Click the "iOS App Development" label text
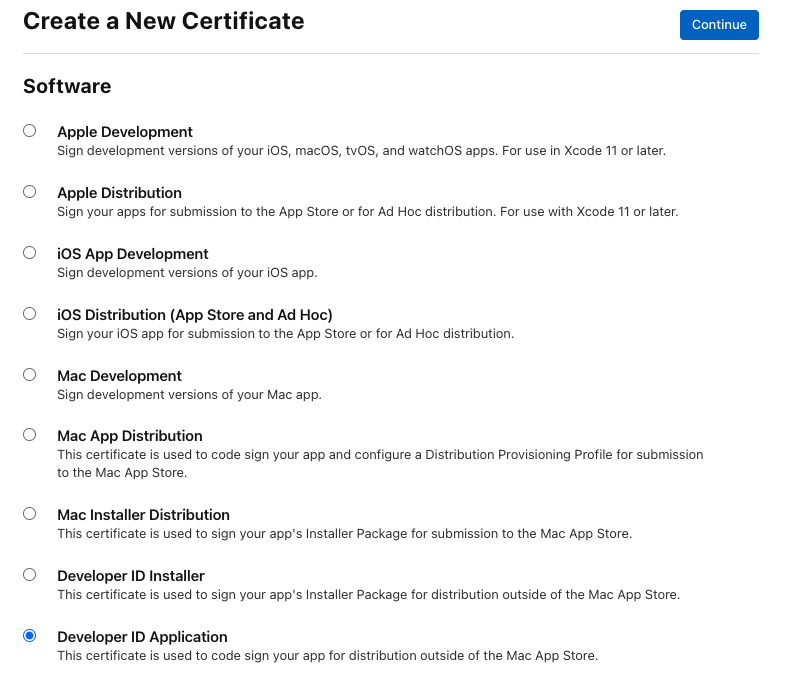The height and width of the screenshot is (697, 791). [x=133, y=254]
